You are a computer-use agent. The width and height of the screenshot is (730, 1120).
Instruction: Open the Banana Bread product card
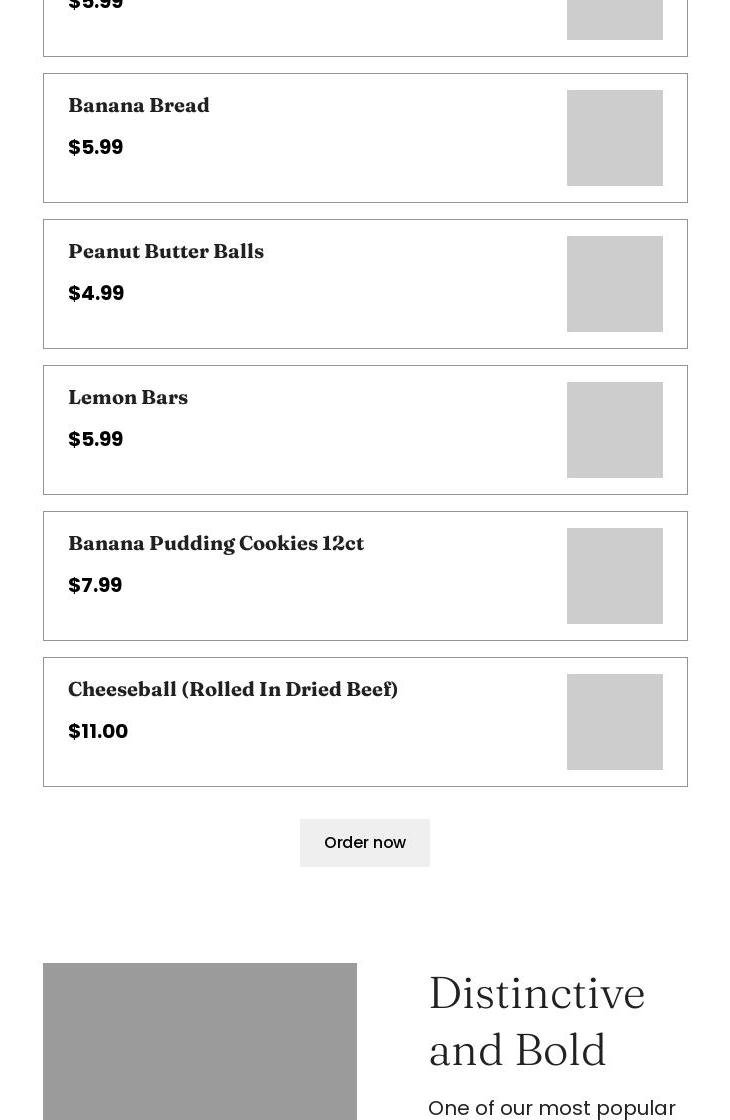(x=365, y=137)
